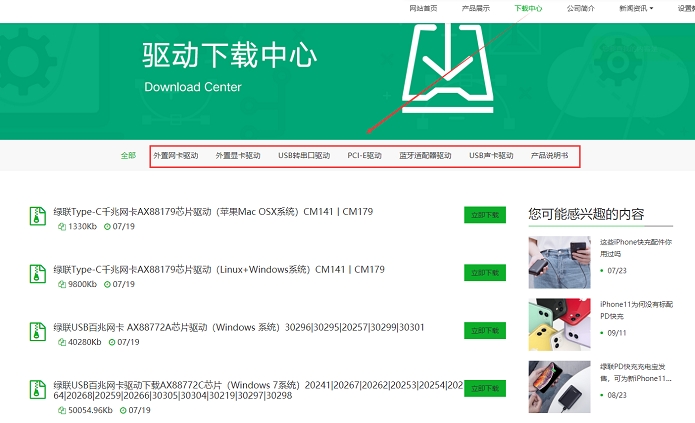Click the file icon beside the AX88772C driver
This screenshot has height=423, width=695.
click(36, 388)
